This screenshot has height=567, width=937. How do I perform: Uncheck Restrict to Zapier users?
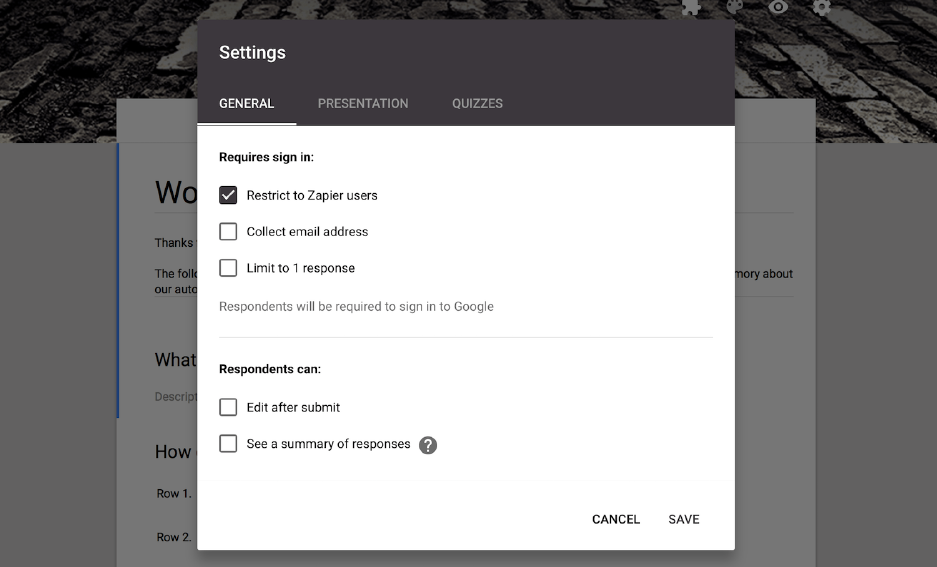coord(228,195)
